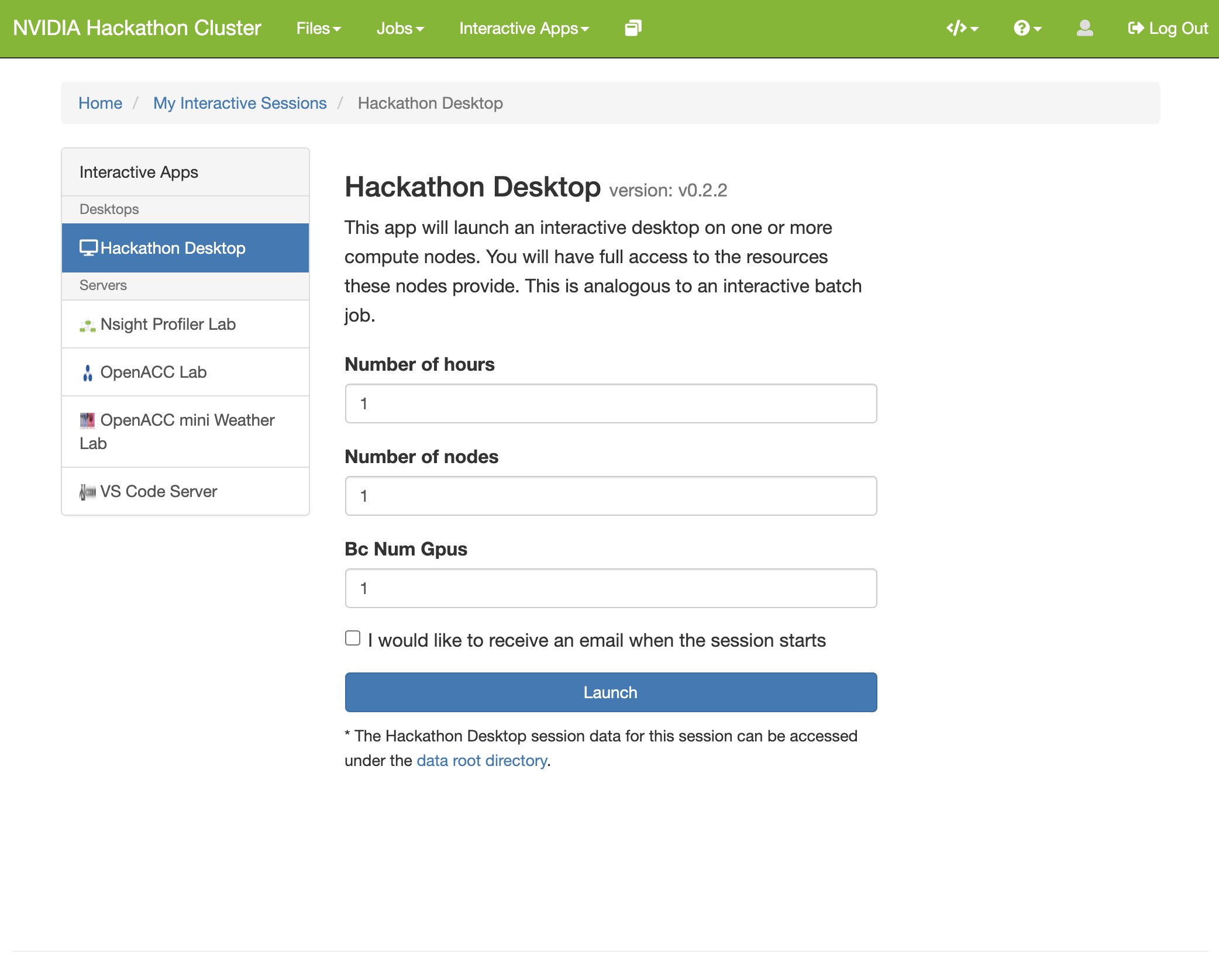Open OpenACC mini Weather Lab app
Image resolution: width=1219 pixels, height=980 pixels.
[185, 432]
